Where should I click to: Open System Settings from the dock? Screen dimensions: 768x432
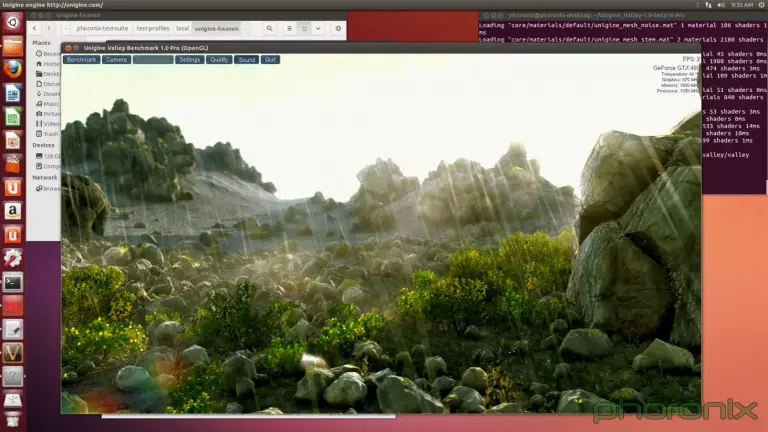(13, 259)
